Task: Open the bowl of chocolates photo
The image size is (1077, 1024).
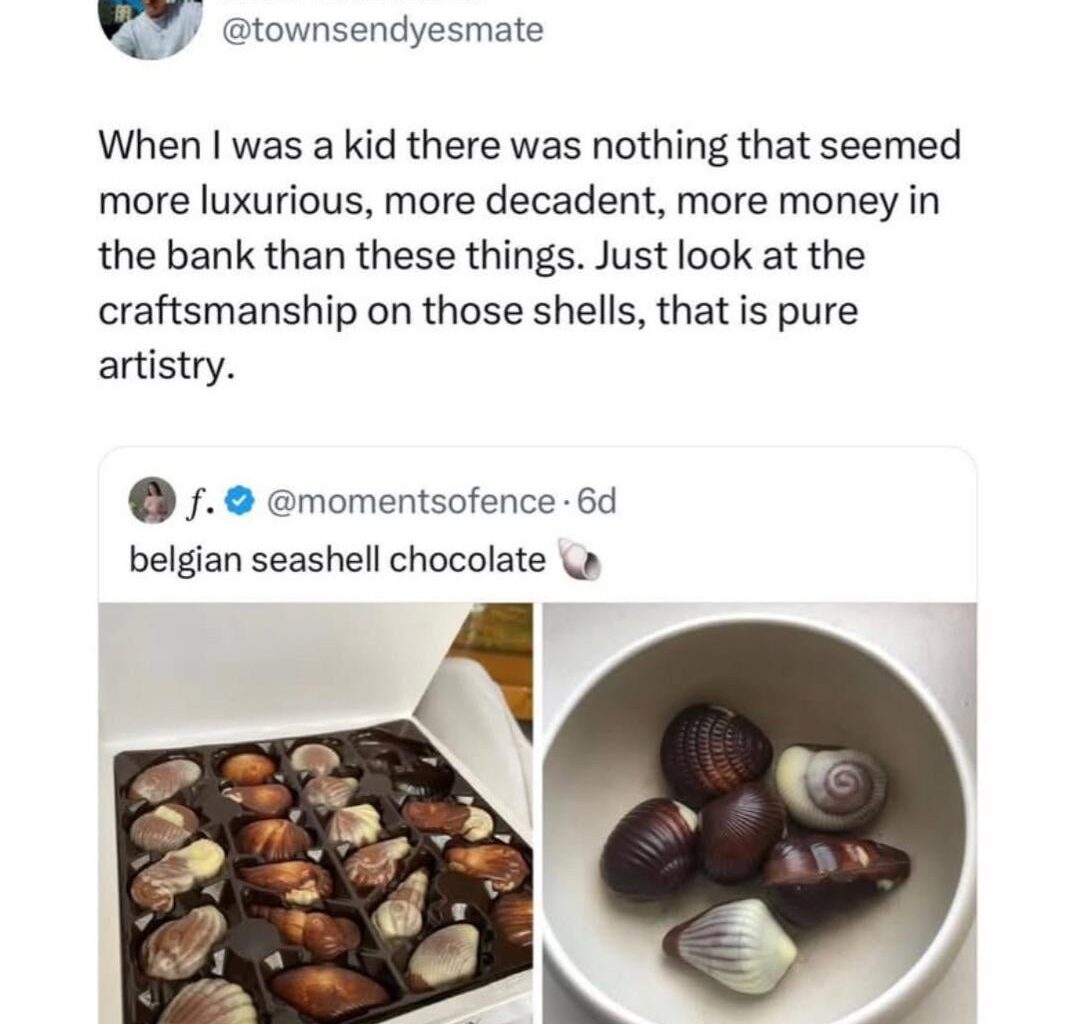Action: point(759,812)
